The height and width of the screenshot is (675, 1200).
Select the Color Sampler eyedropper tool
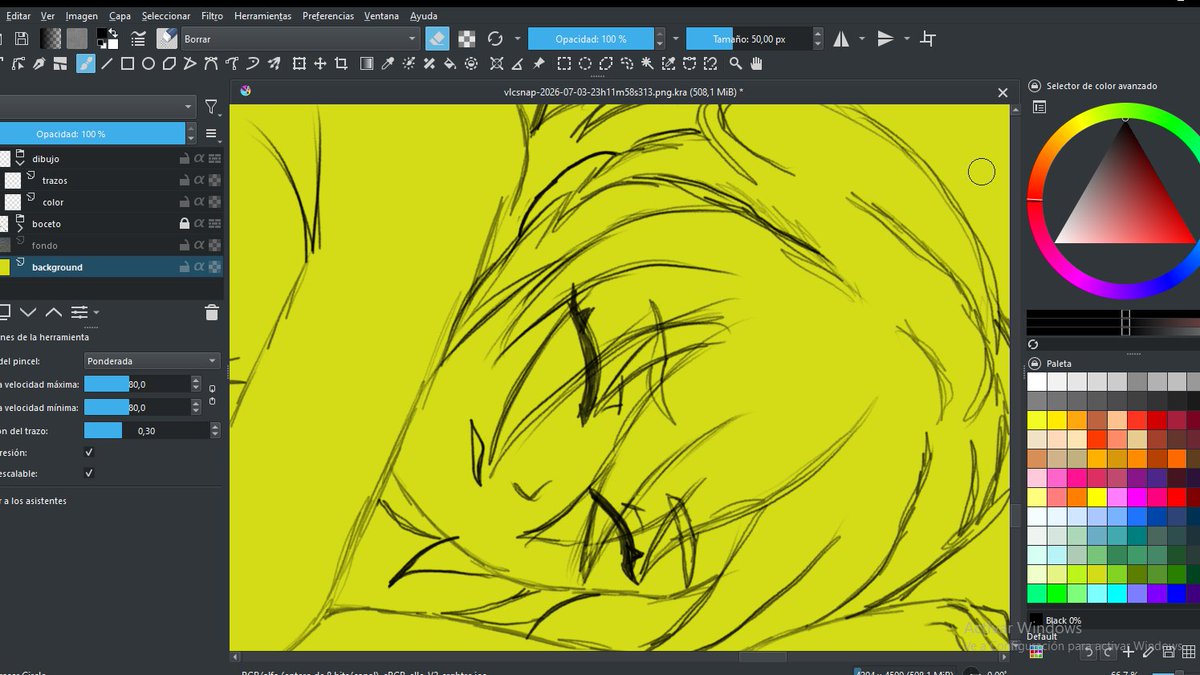pos(385,64)
